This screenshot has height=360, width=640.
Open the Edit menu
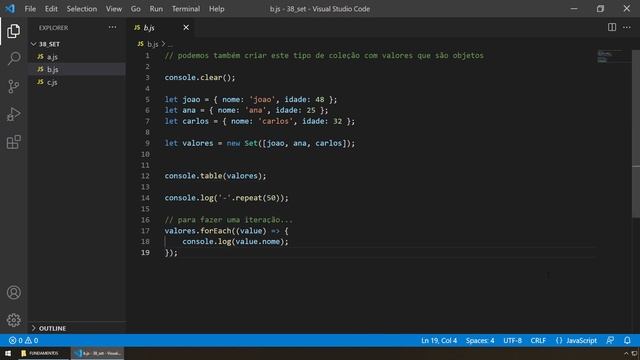(x=51, y=9)
